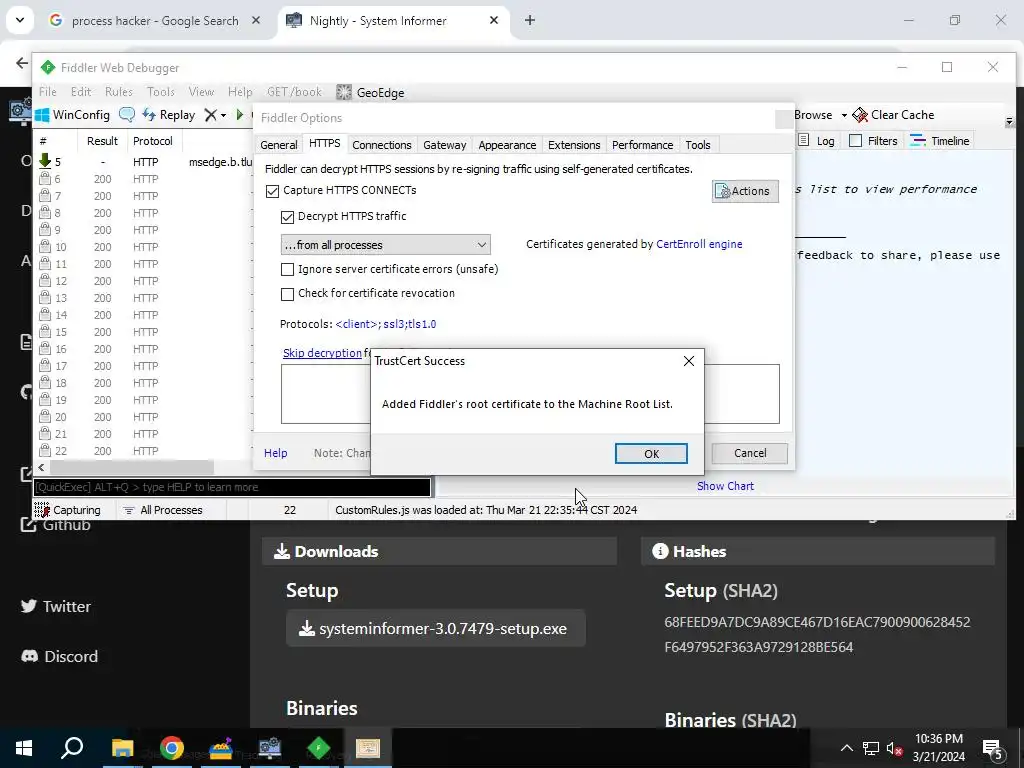Click the Actions button
1024x768 pixels.
click(x=745, y=191)
